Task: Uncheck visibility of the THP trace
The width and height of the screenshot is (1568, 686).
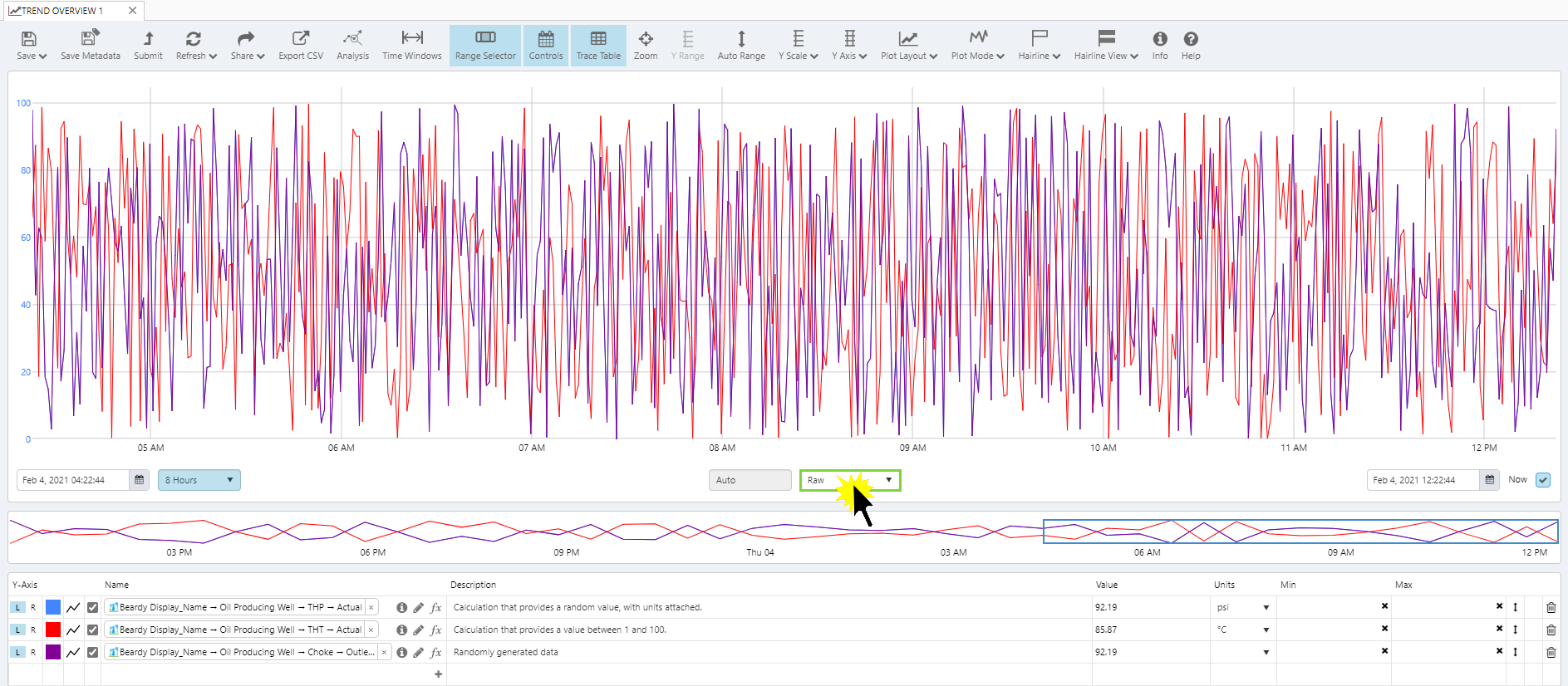Action: click(93, 607)
